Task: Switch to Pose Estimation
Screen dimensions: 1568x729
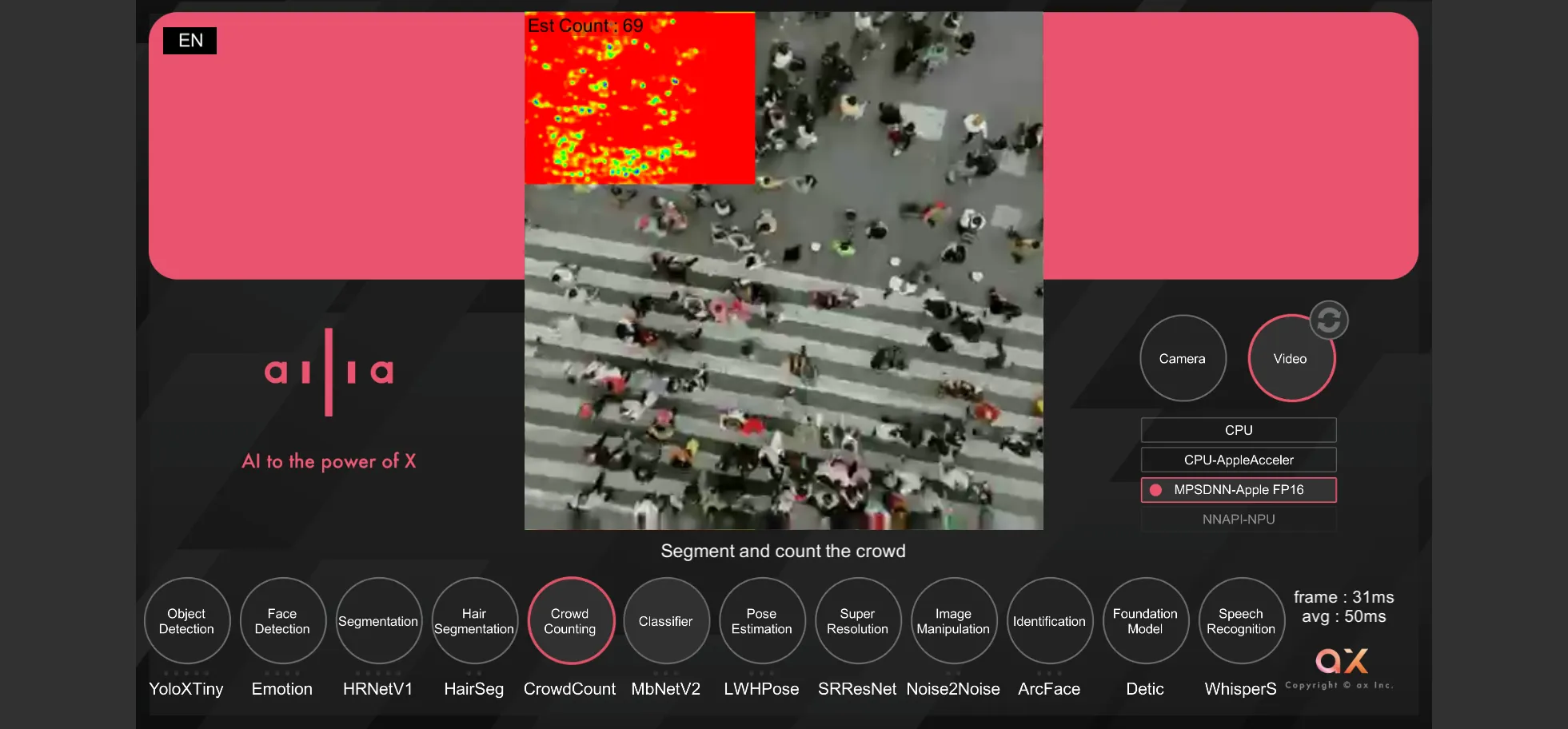Action: coord(762,621)
